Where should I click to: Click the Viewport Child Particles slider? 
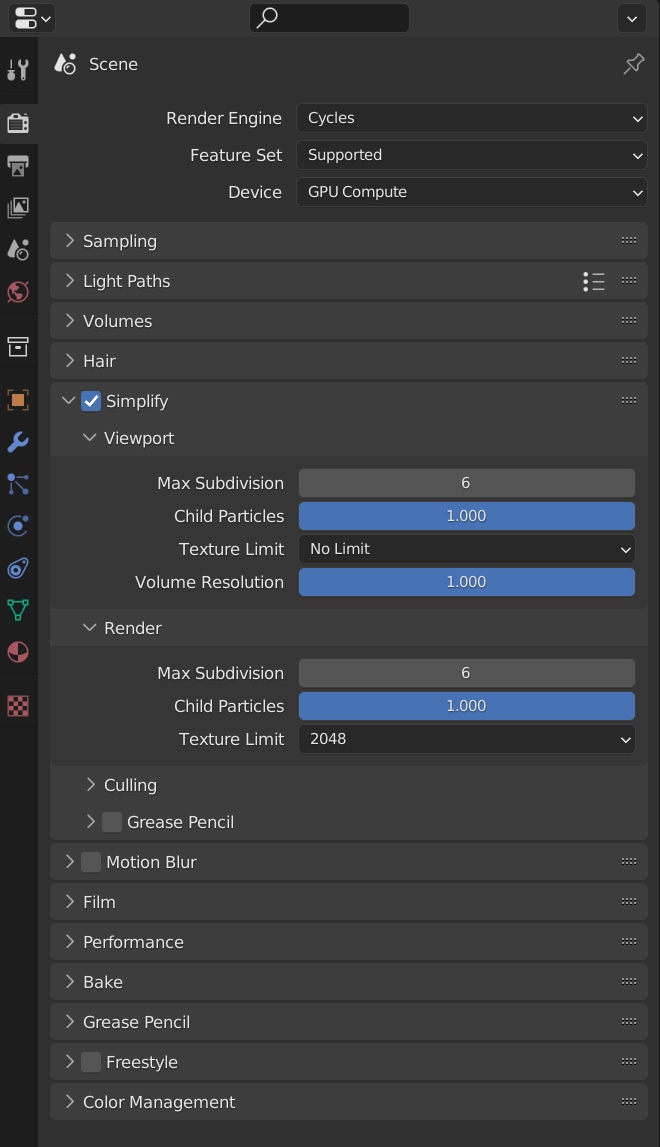466,516
